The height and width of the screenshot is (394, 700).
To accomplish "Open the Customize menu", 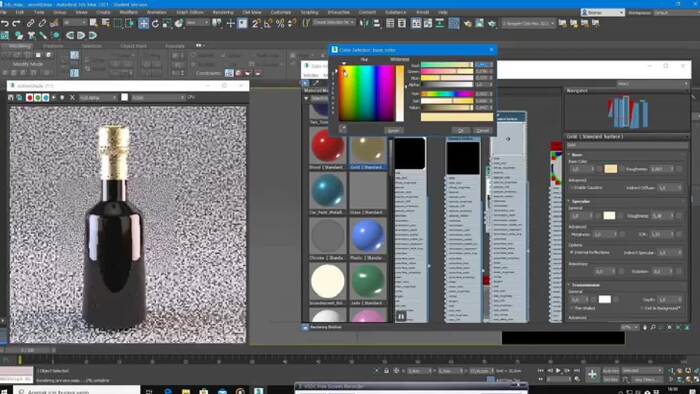I will pos(281,12).
